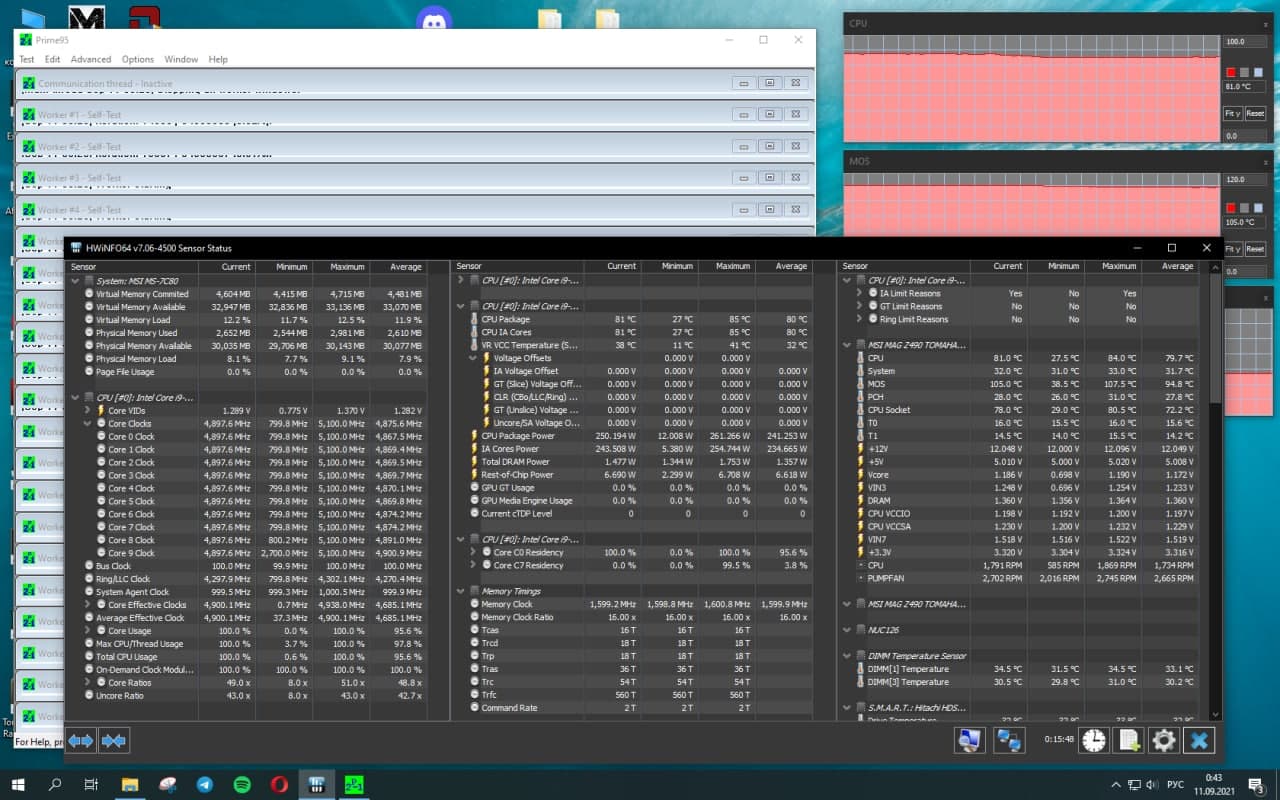Open the Window menu in Prime95
This screenshot has width=1280, height=800.
click(181, 60)
